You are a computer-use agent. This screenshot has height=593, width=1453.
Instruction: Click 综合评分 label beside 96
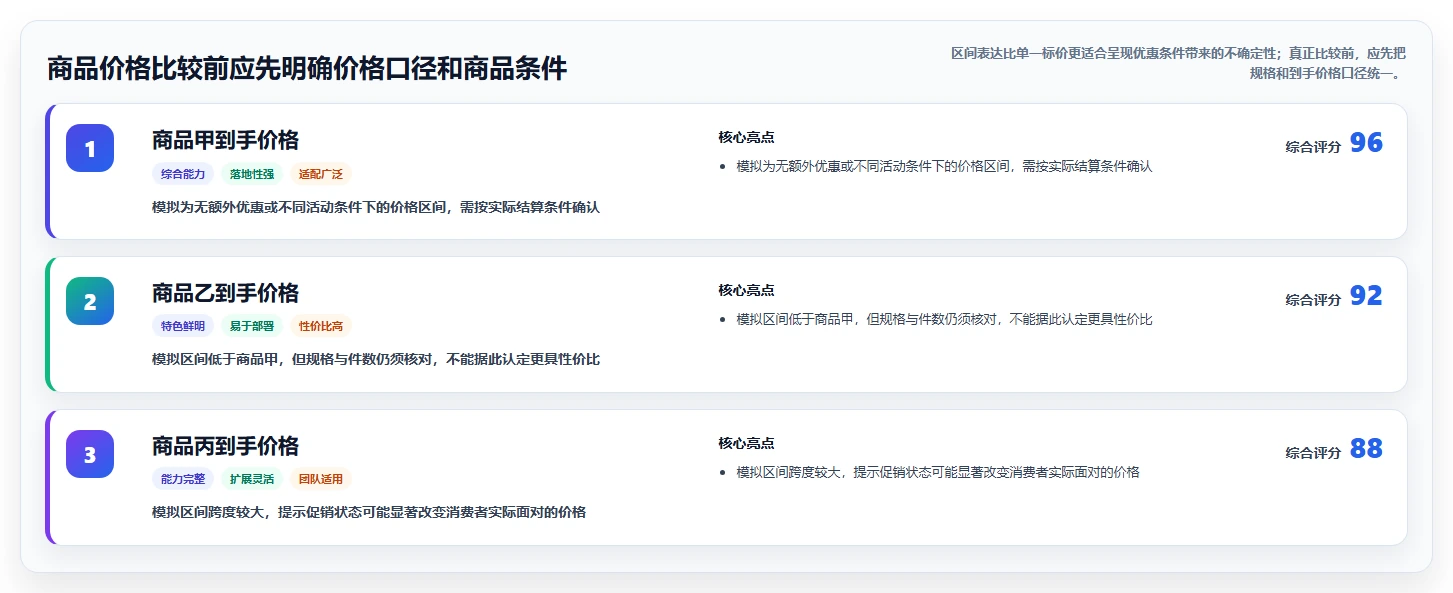pyautogui.click(x=1313, y=147)
